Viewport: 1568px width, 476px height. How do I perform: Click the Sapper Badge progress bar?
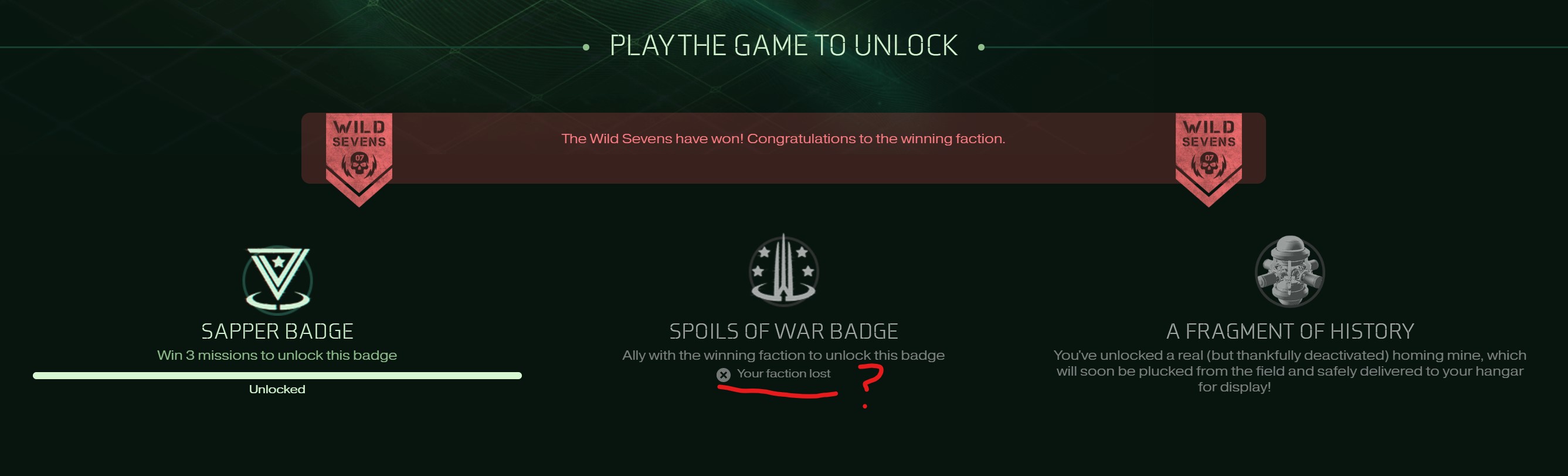click(277, 376)
